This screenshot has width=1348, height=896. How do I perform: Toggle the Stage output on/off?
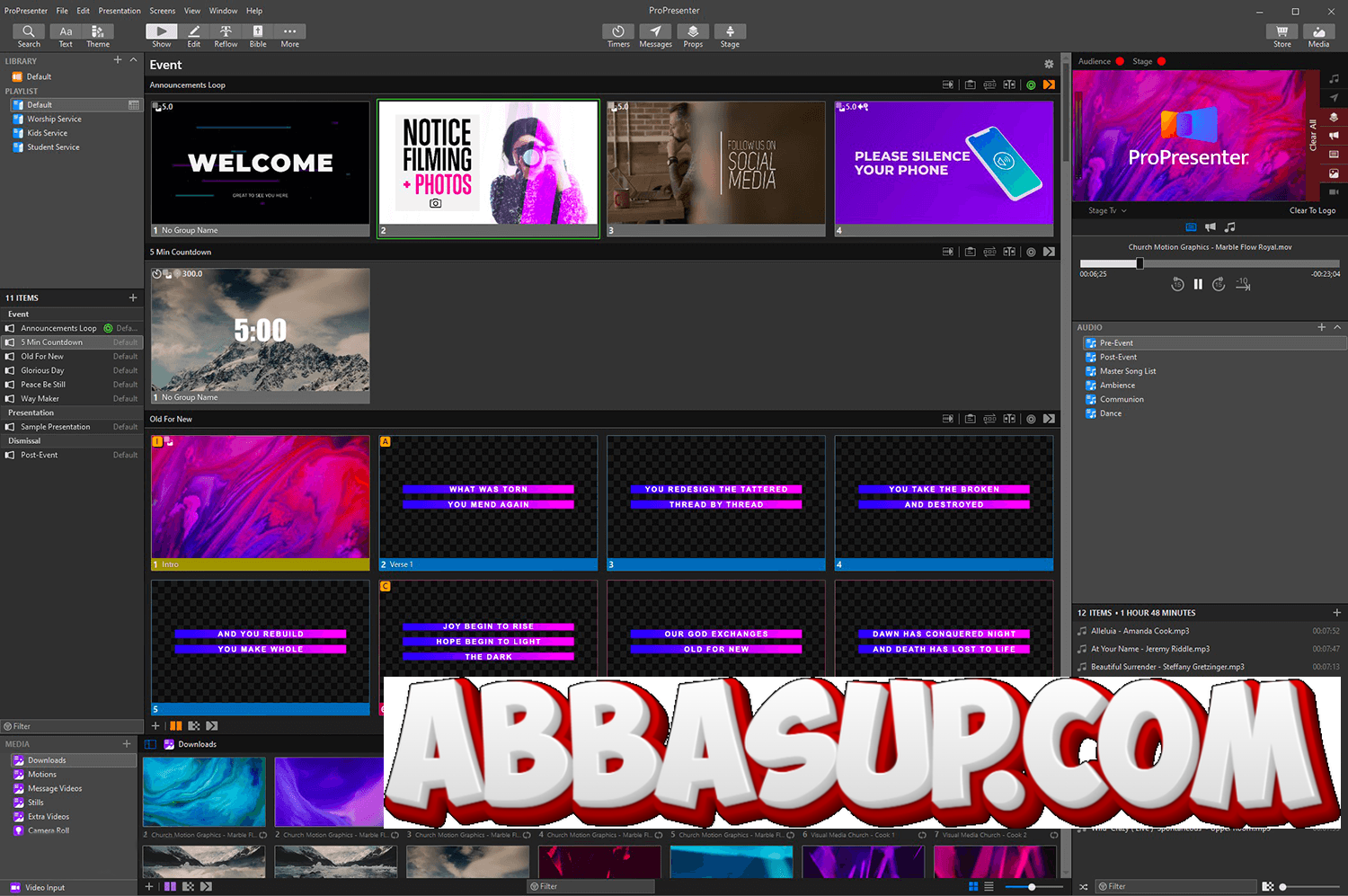1161,61
